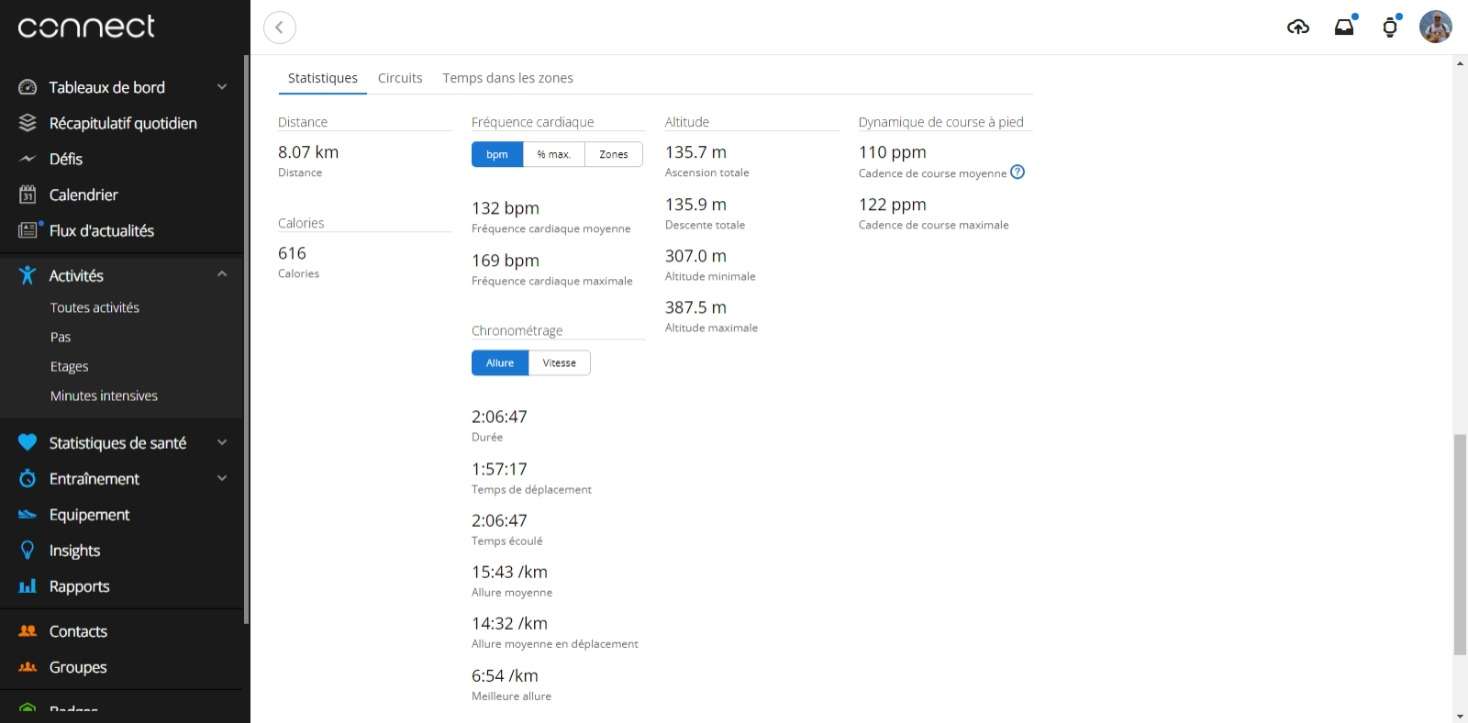The image size is (1468, 723).
Task: Open Toutes activités in the sidebar
Action: coord(95,308)
